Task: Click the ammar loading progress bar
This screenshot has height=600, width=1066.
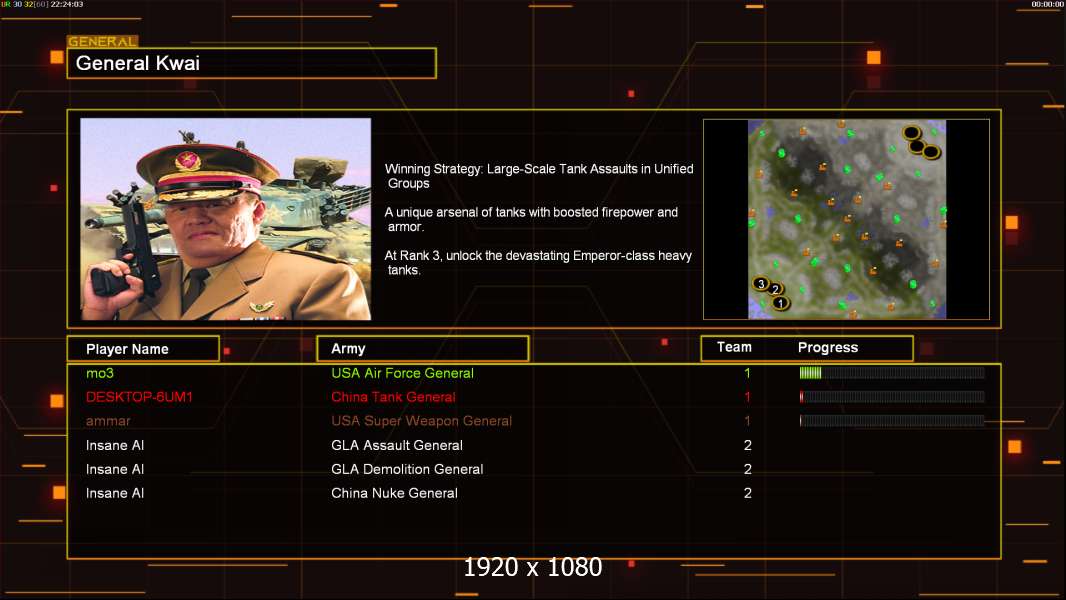Action: (x=892, y=421)
